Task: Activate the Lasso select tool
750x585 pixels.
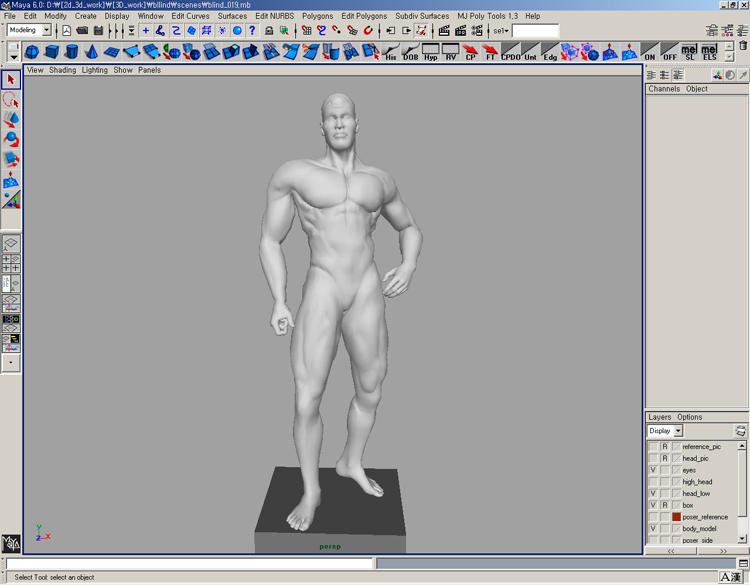Action: [11, 100]
